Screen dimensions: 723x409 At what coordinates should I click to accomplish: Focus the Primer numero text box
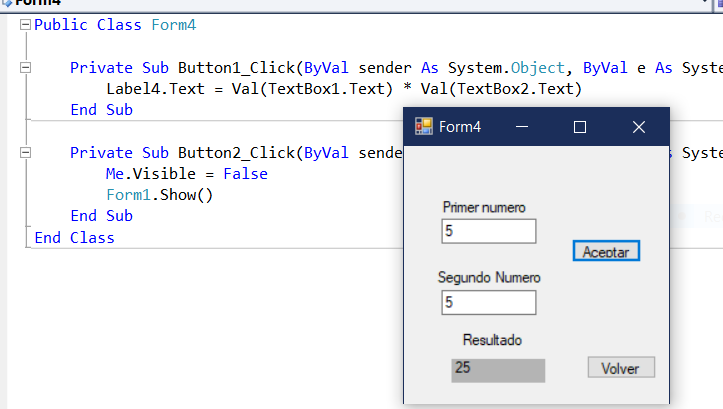489,231
